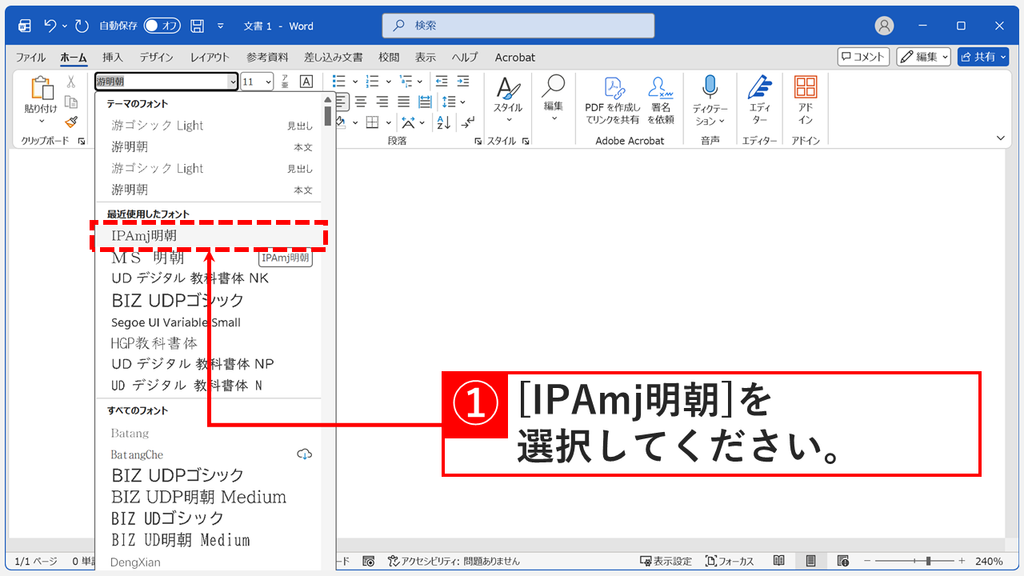The height and width of the screenshot is (576, 1024).
Task: Click the increase indent icon
Action: click(463, 82)
